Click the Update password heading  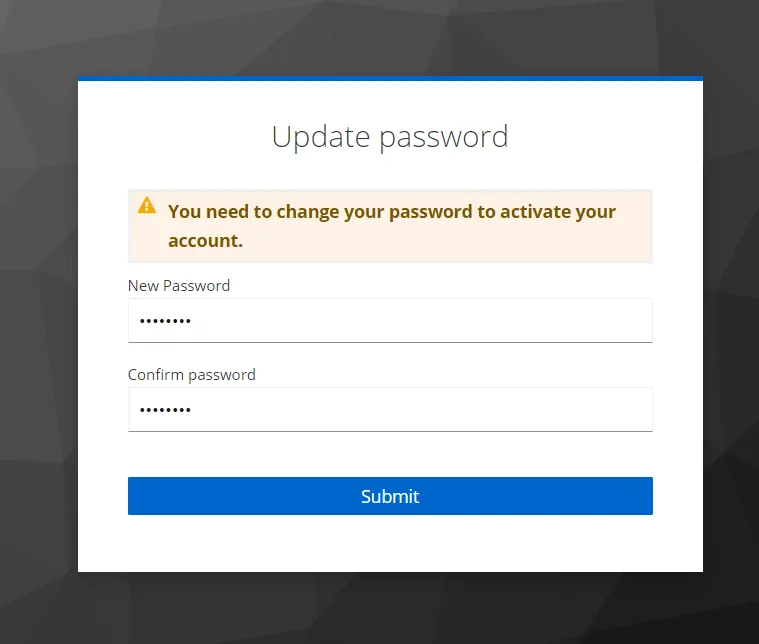390,137
